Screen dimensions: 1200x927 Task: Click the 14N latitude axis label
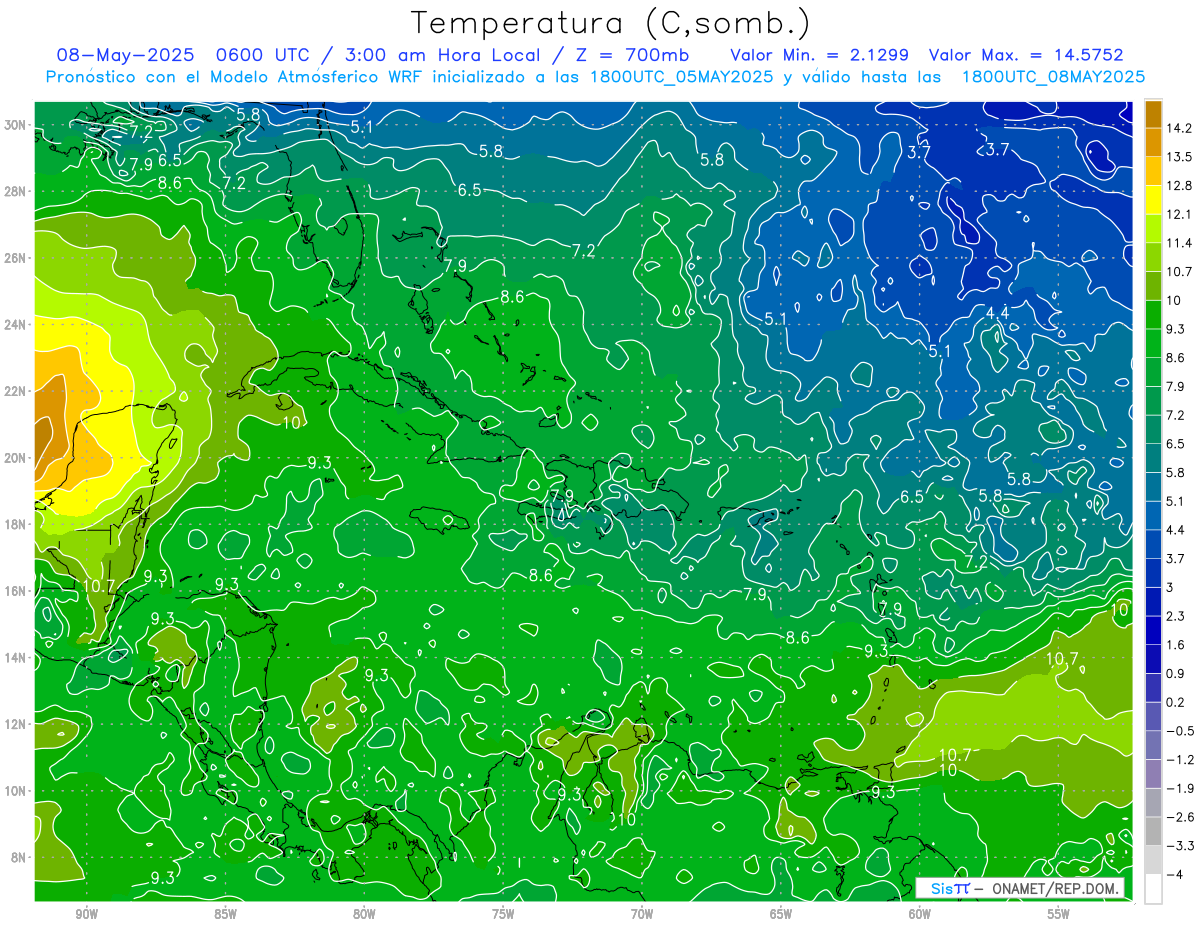click(16, 658)
